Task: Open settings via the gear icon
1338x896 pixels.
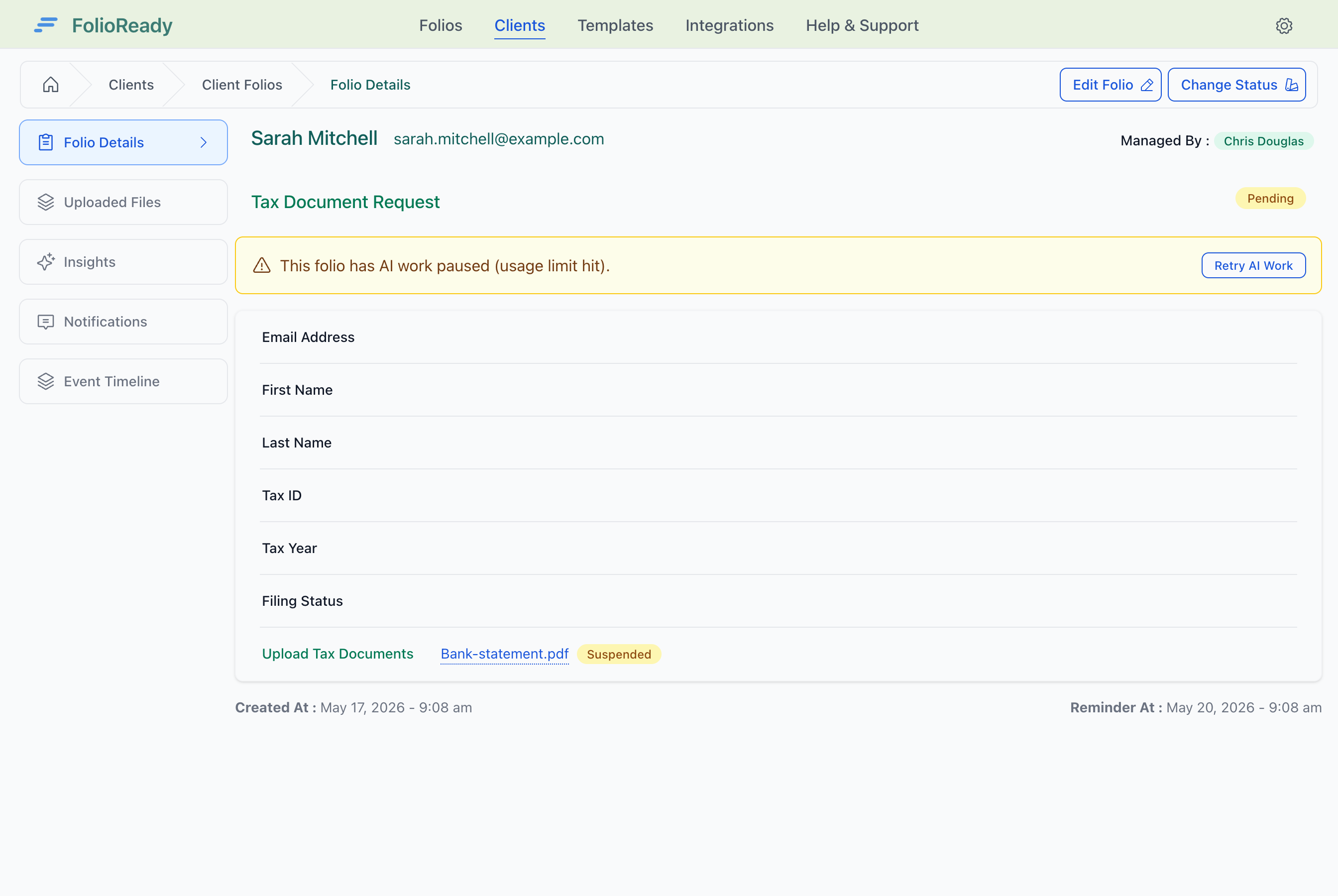Action: tap(1284, 26)
